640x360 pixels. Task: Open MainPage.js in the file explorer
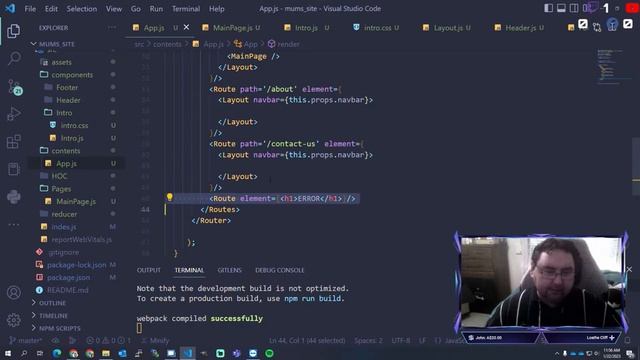76,201
